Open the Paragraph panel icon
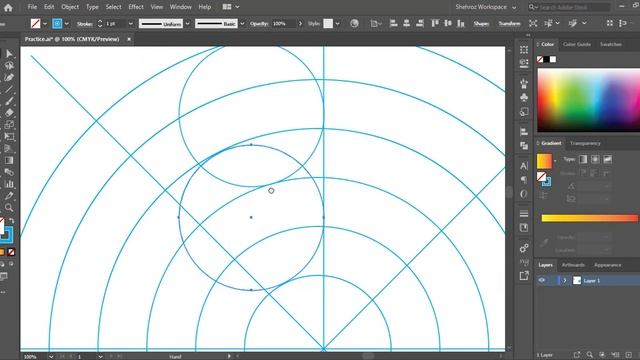640x360 pixels. coord(524,180)
